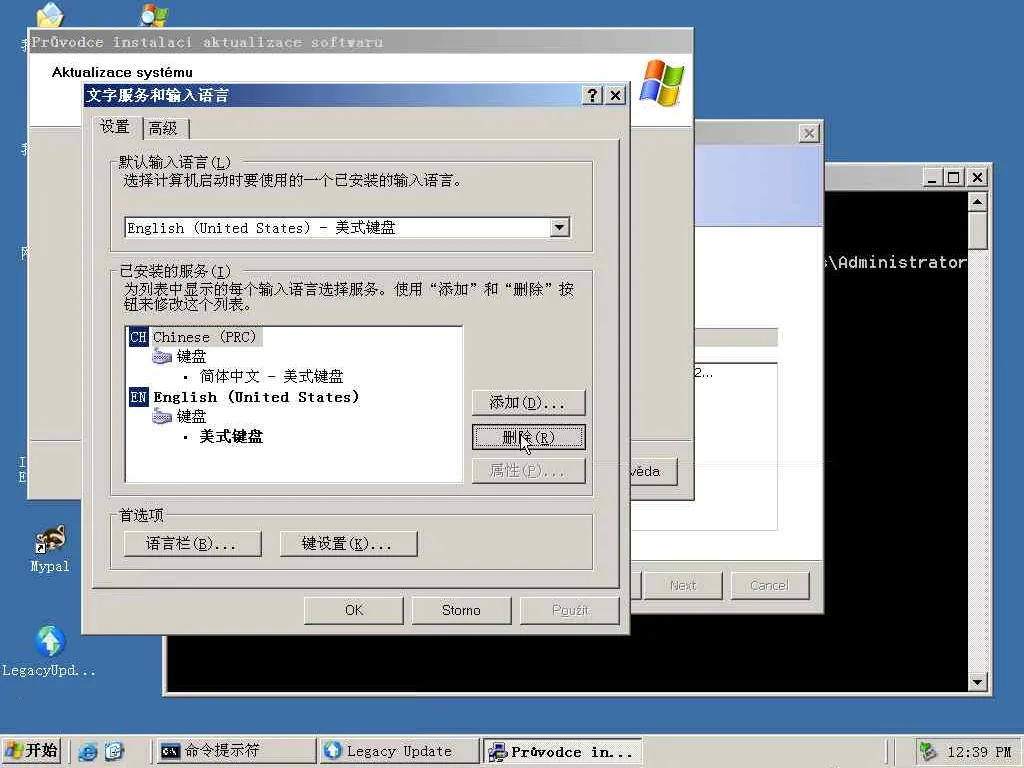Switch to the Průvodce in... taskbar item
The height and width of the screenshot is (768, 1024).
click(x=562, y=752)
